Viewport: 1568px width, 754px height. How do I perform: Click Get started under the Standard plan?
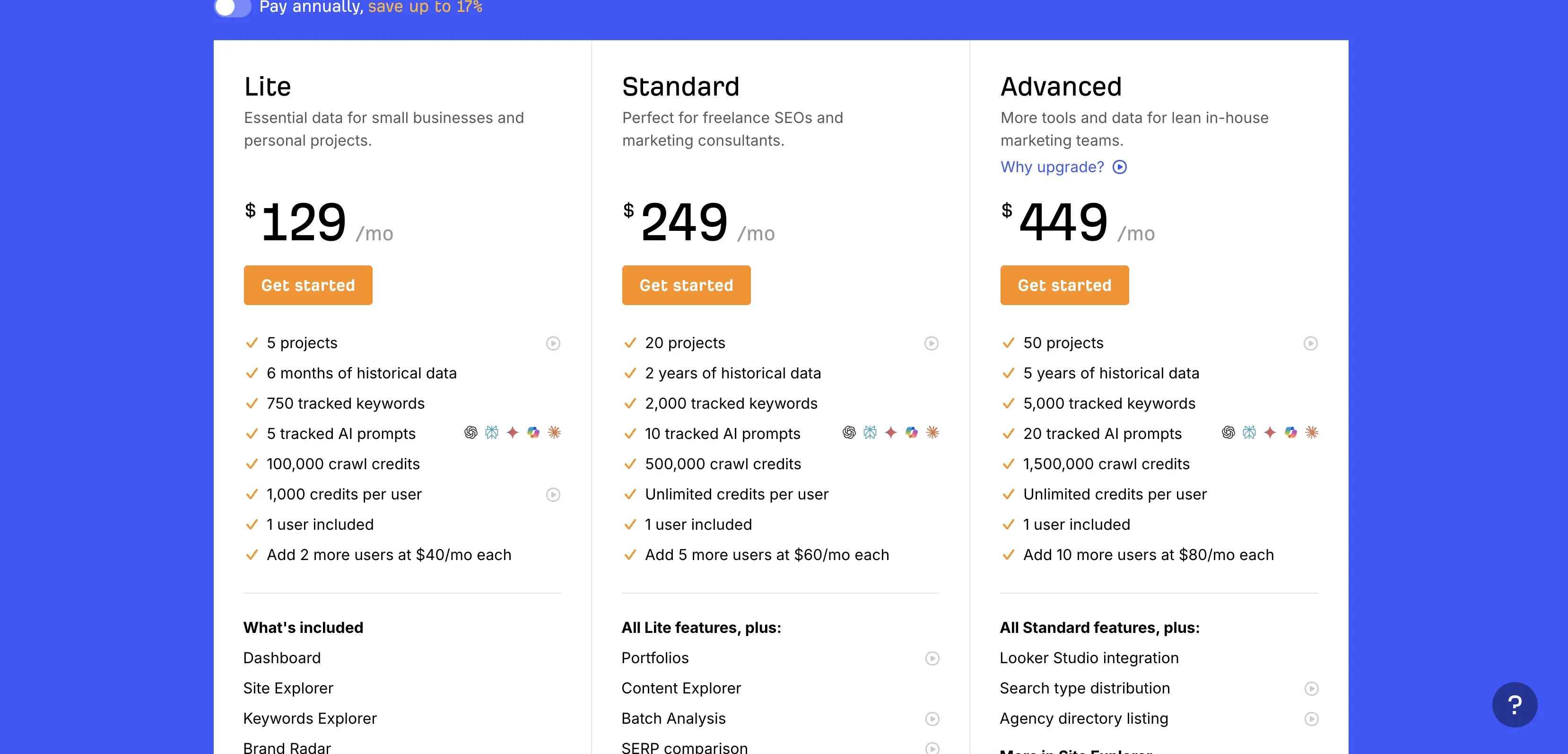click(x=686, y=285)
